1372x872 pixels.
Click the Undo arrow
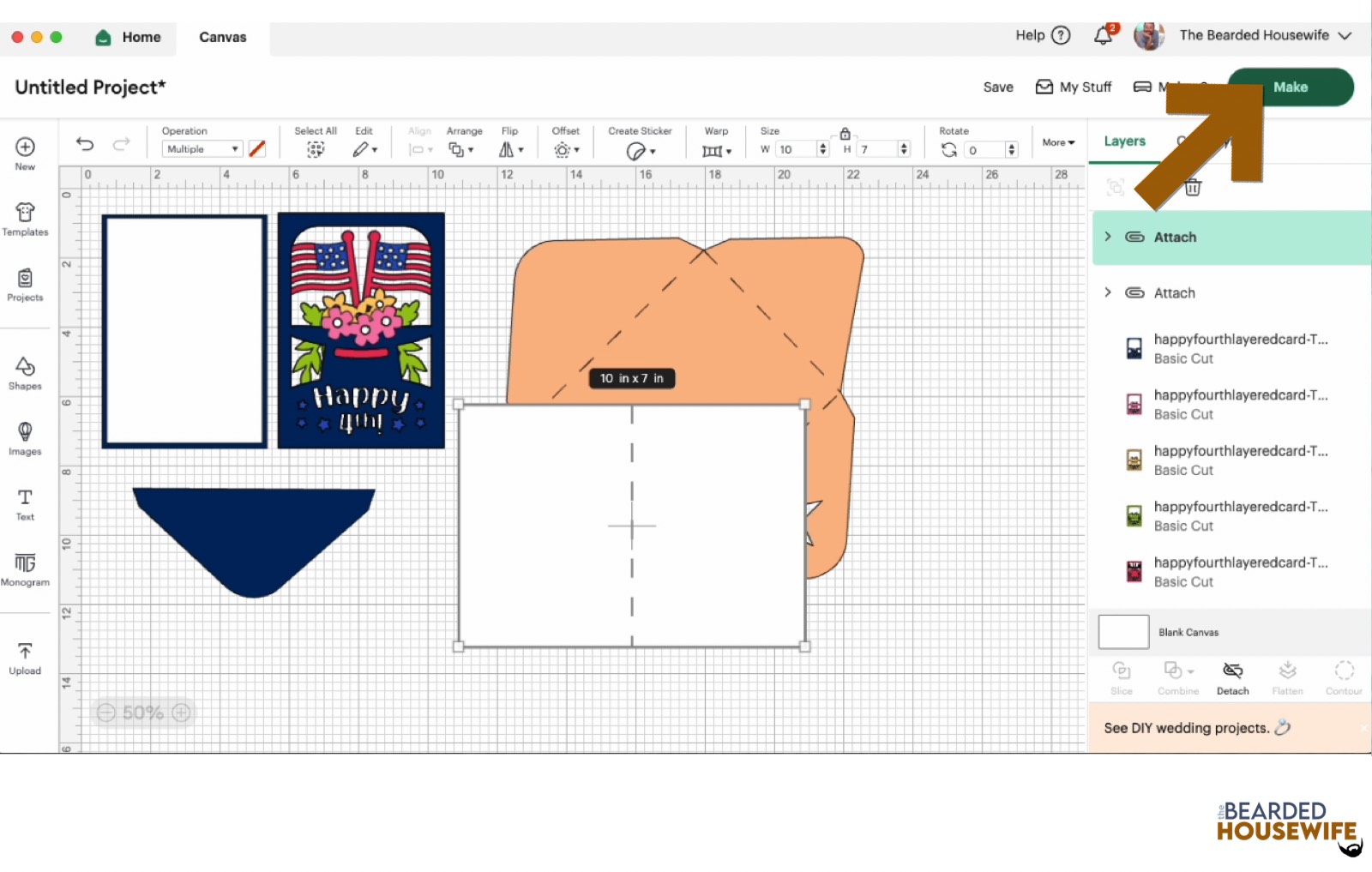pos(85,144)
